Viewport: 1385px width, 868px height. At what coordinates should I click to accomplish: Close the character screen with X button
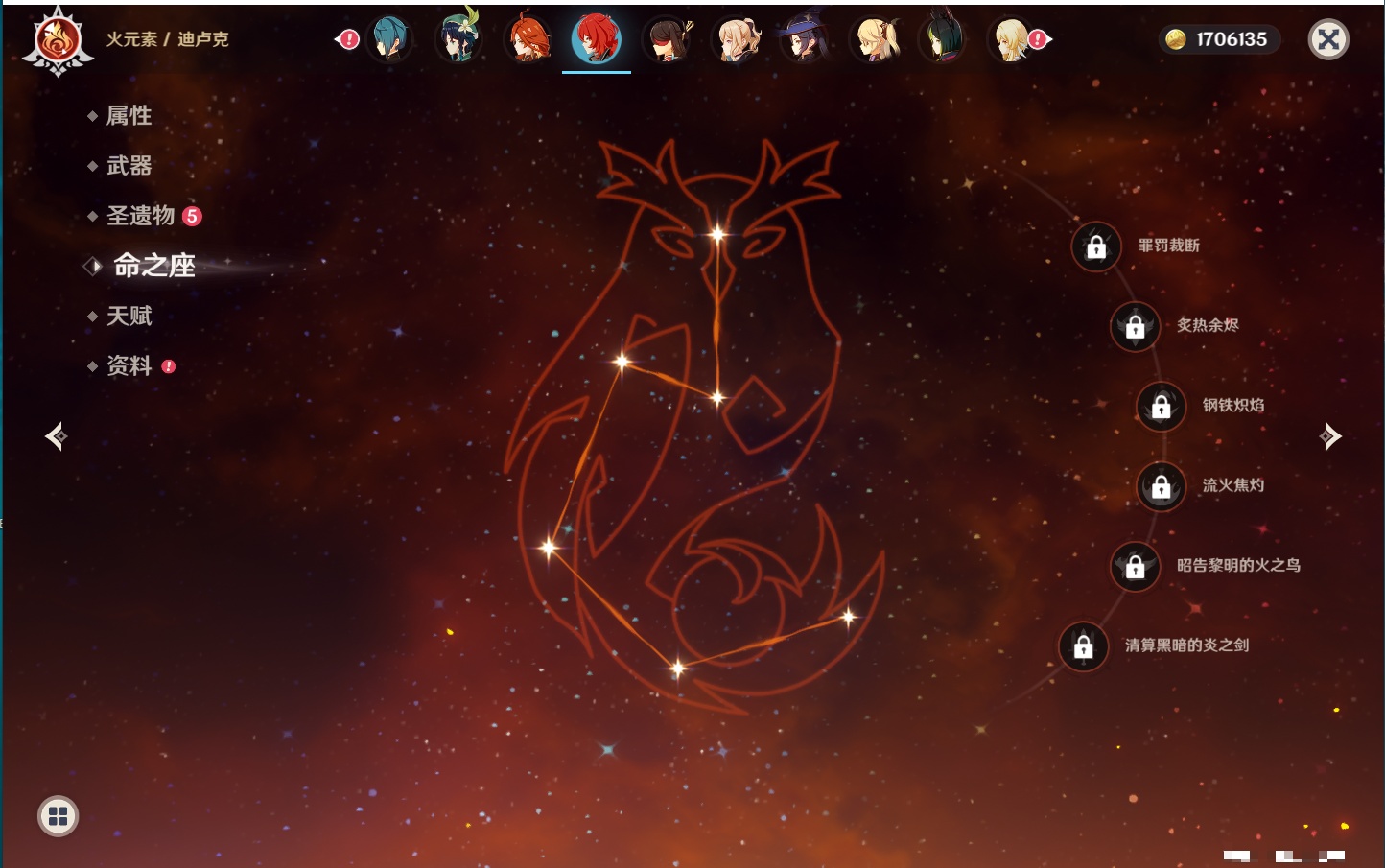coord(1328,39)
